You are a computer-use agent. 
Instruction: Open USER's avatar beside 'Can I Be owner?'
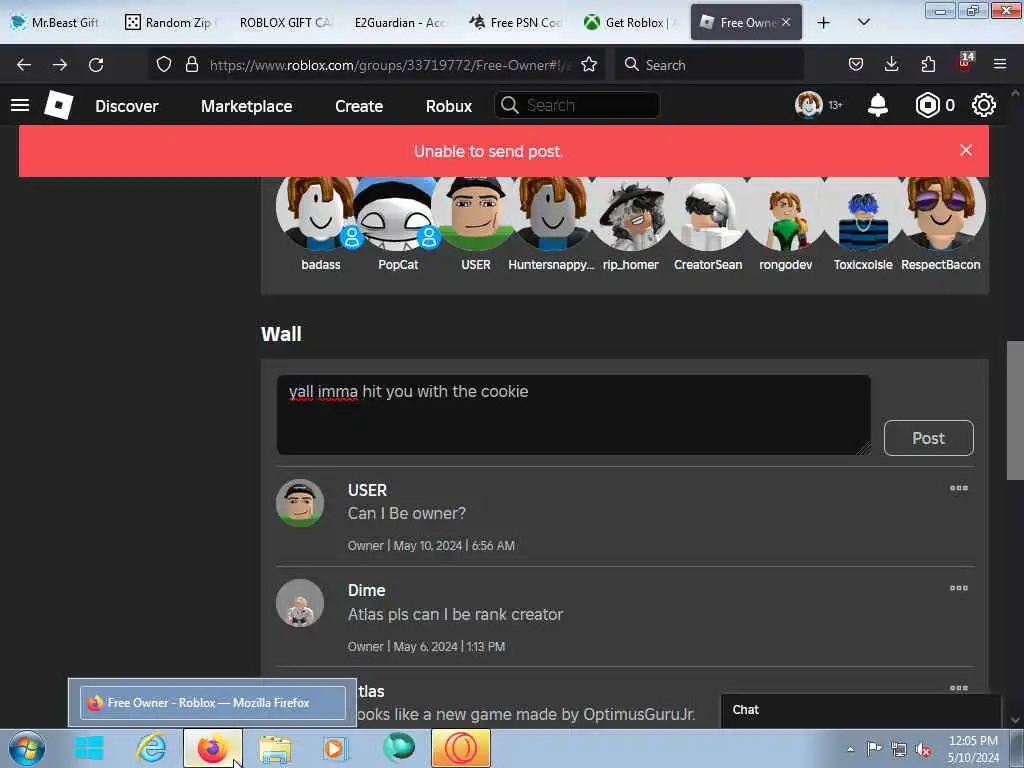tap(300, 503)
